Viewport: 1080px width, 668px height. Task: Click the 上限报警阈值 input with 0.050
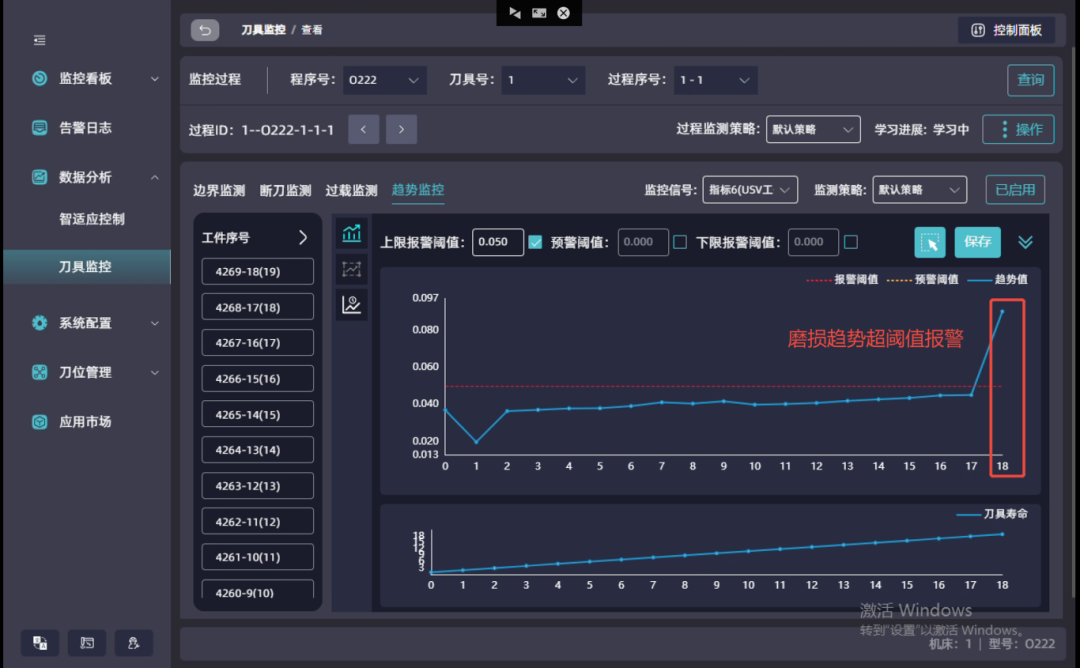click(497, 242)
